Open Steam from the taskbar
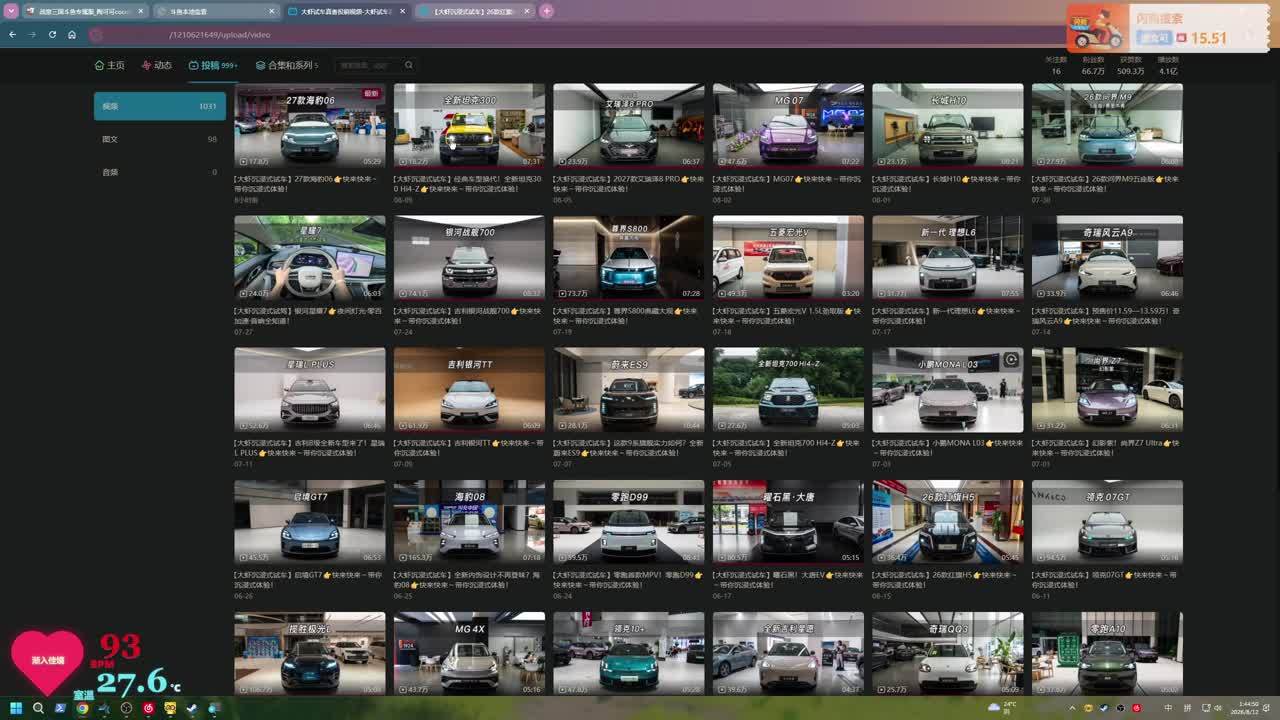 tap(192, 708)
